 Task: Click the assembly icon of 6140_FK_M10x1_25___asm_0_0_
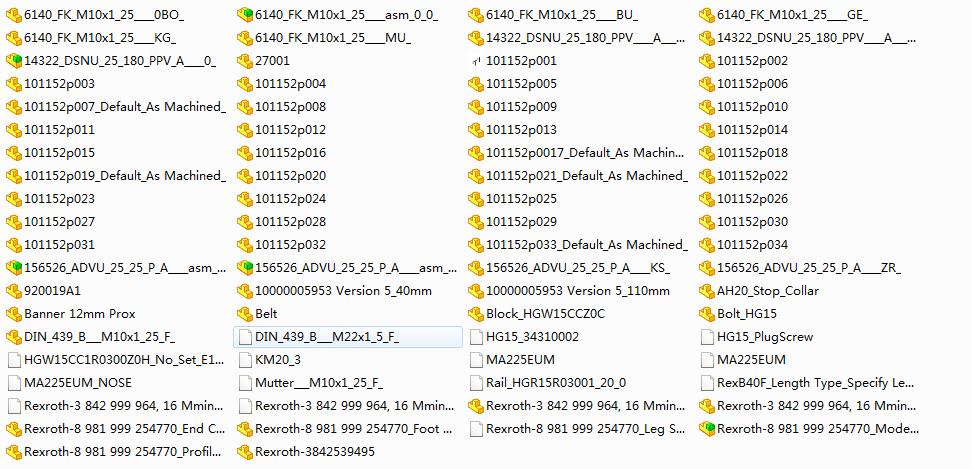[x=245, y=15]
